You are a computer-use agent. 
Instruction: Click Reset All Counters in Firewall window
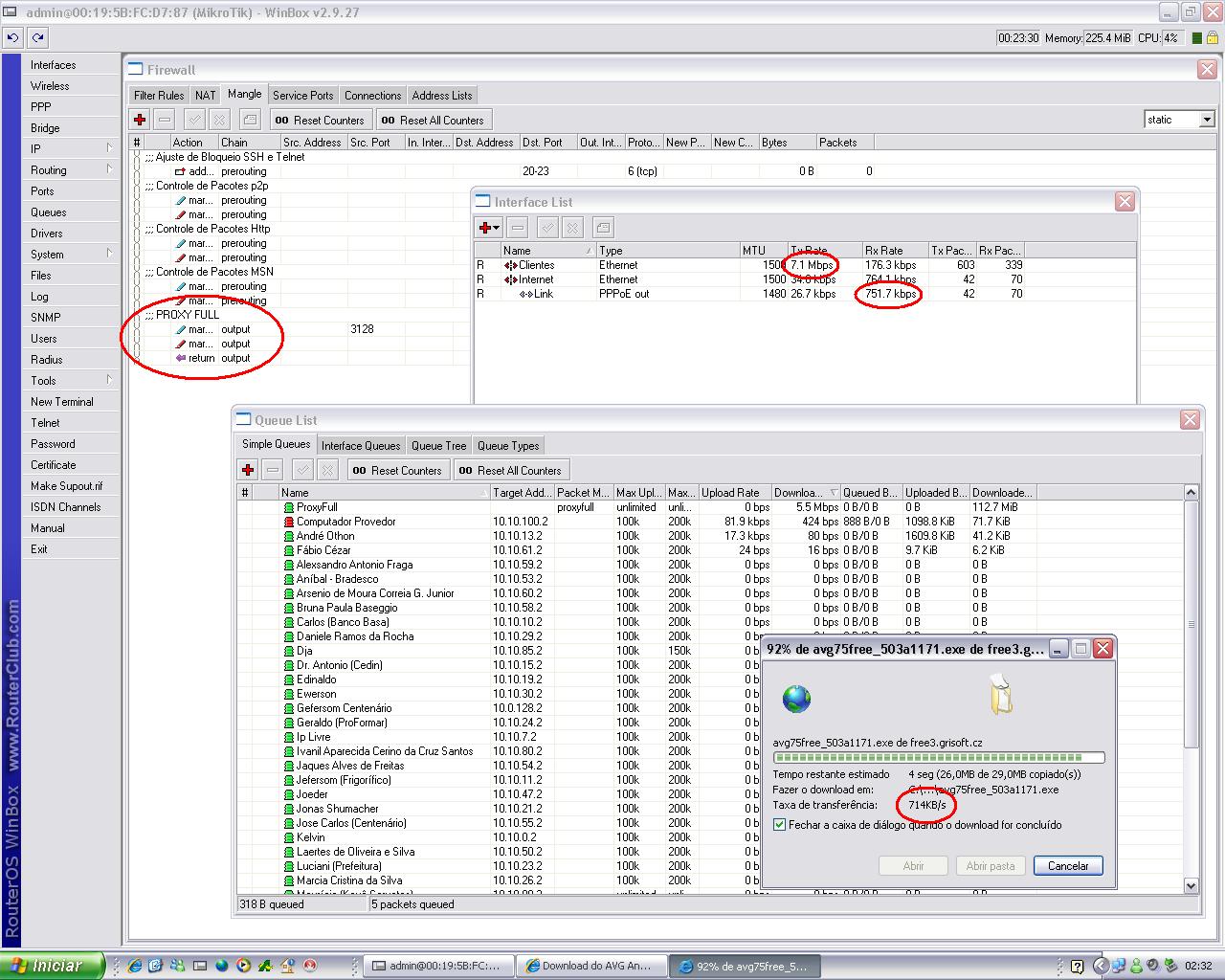pyautogui.click(x=433, y=121)
